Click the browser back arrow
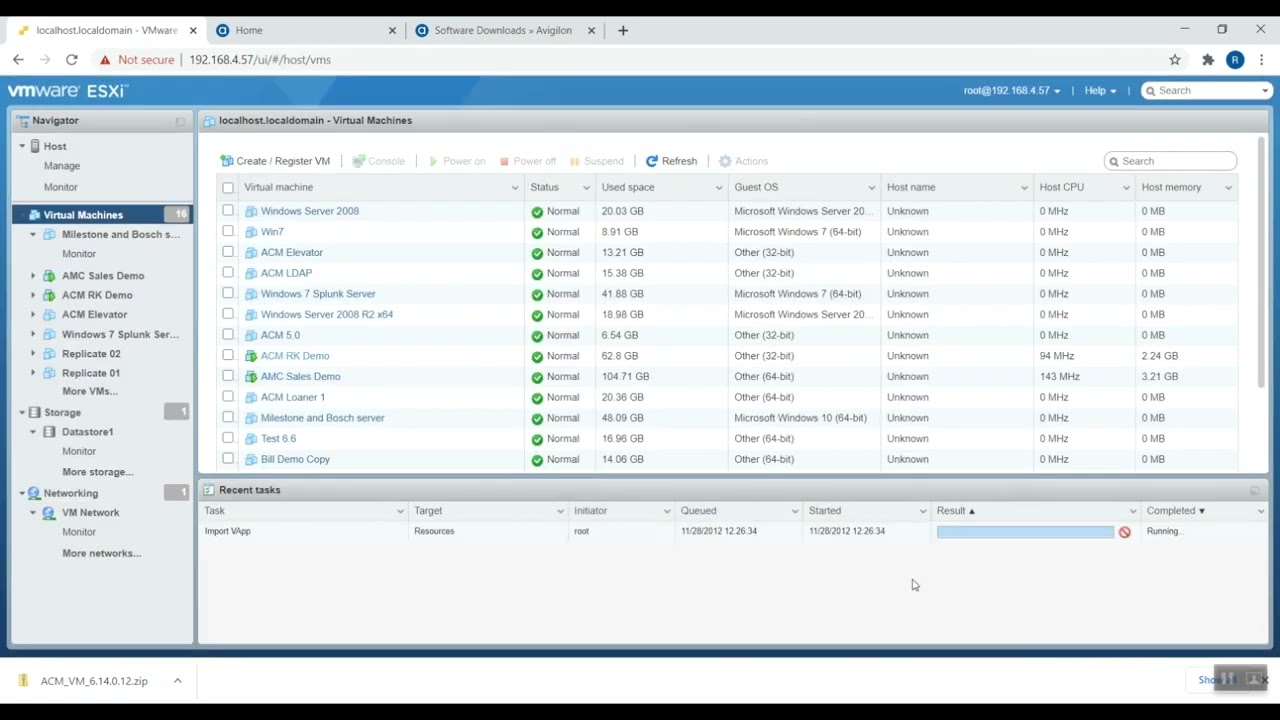This screenshot has width=1280, height=720. 18,60
